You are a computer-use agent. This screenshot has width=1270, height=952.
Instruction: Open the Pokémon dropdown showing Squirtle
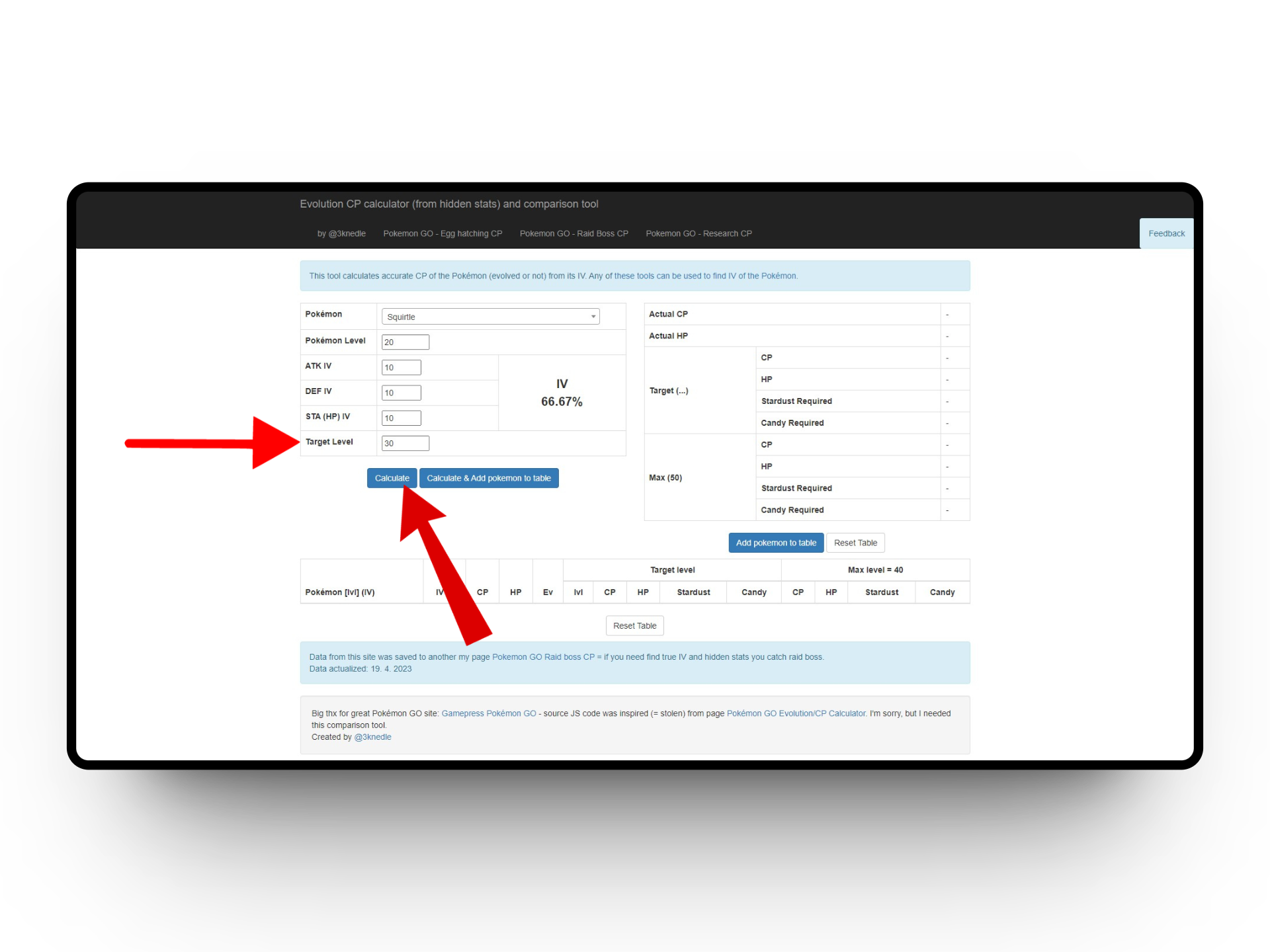(x=490, y=317)
